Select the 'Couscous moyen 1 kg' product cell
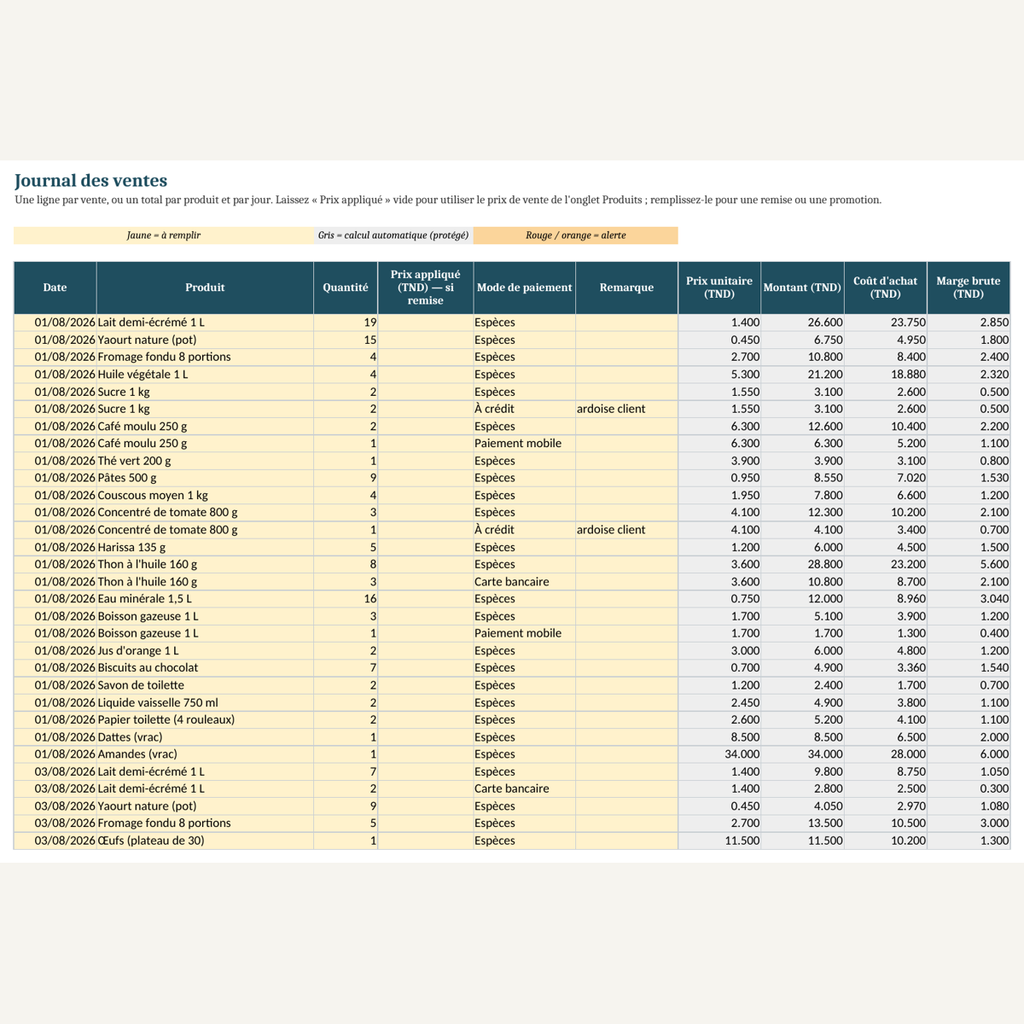Viewport: 1024px width, 1024px height. (204, 495)
